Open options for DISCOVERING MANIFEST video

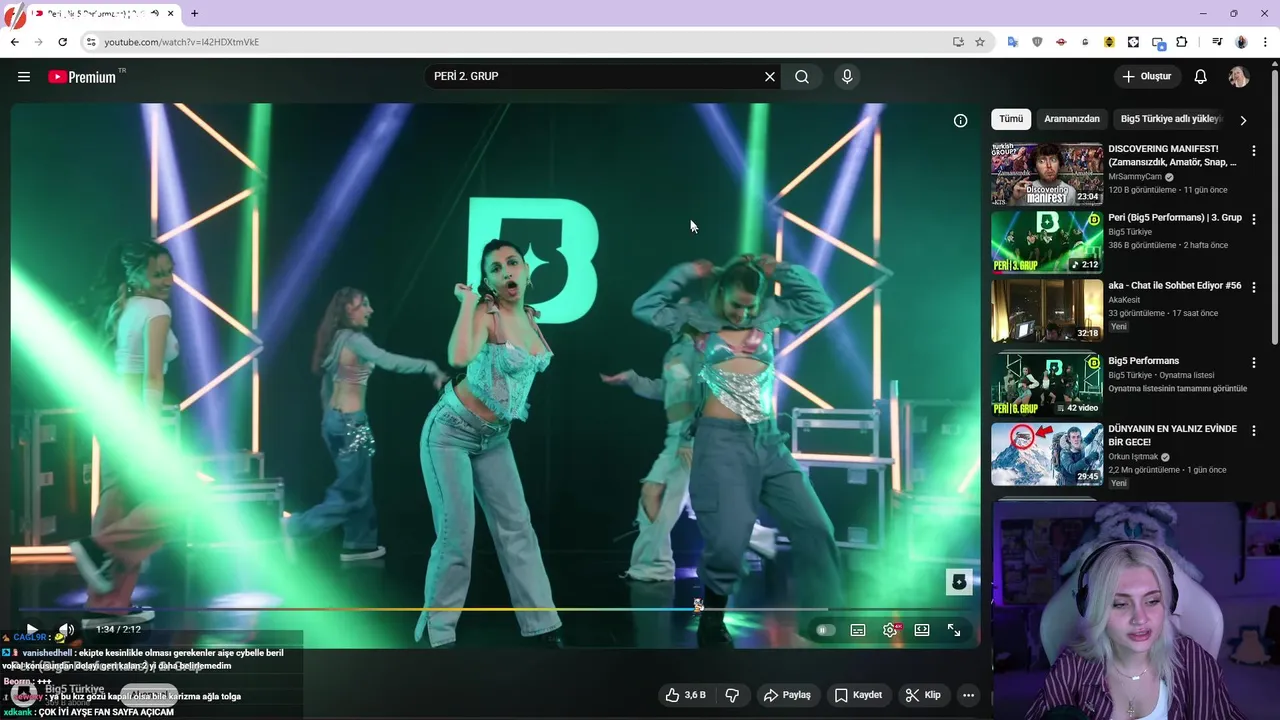(x=1254, y=151)
